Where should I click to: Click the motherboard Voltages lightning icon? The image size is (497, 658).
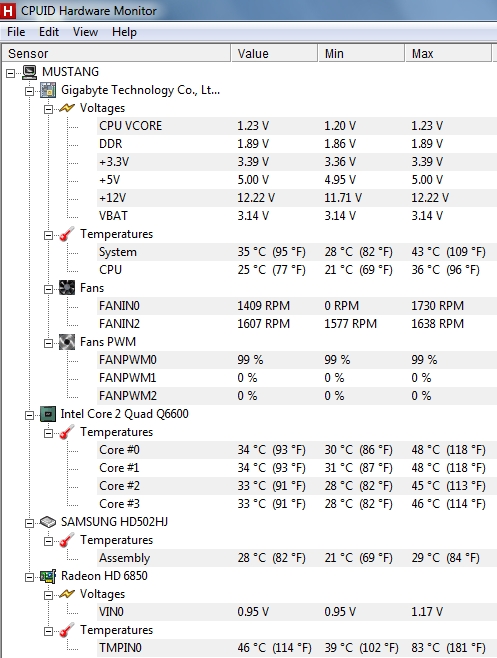[67, 108]
